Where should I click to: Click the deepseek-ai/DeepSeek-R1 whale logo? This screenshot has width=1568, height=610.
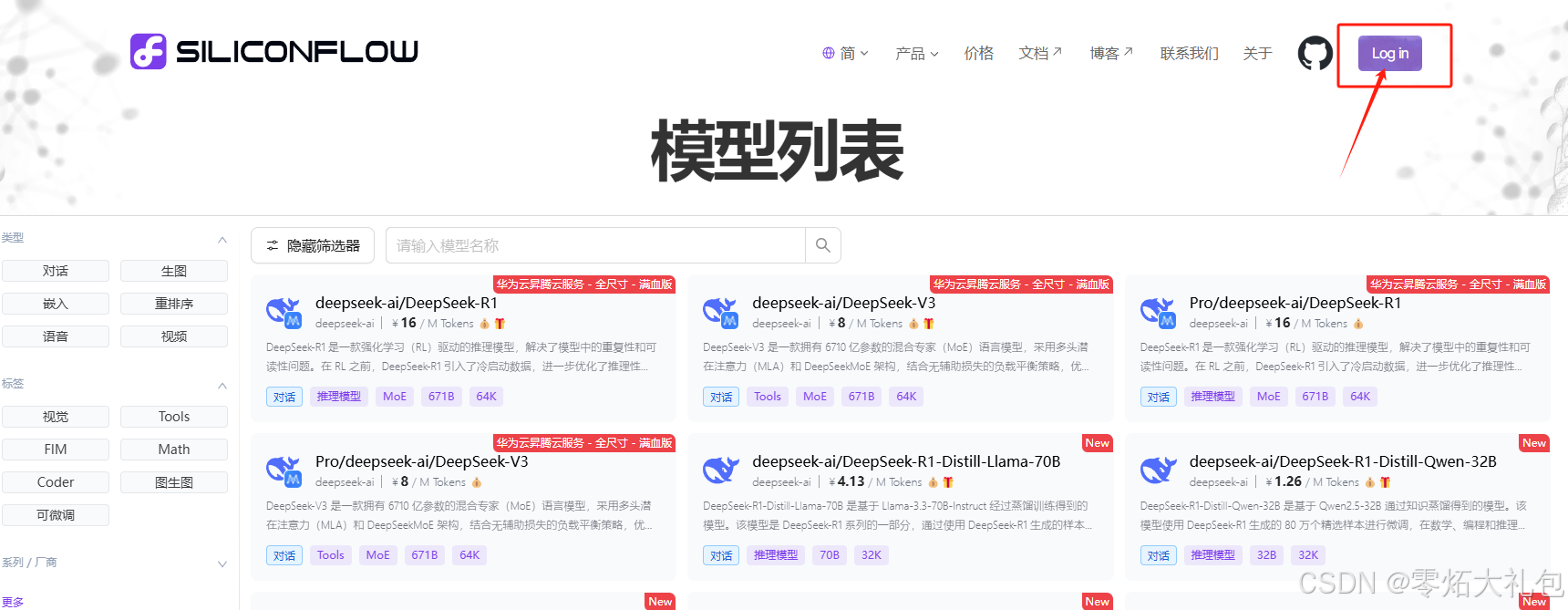click(284, 312)
